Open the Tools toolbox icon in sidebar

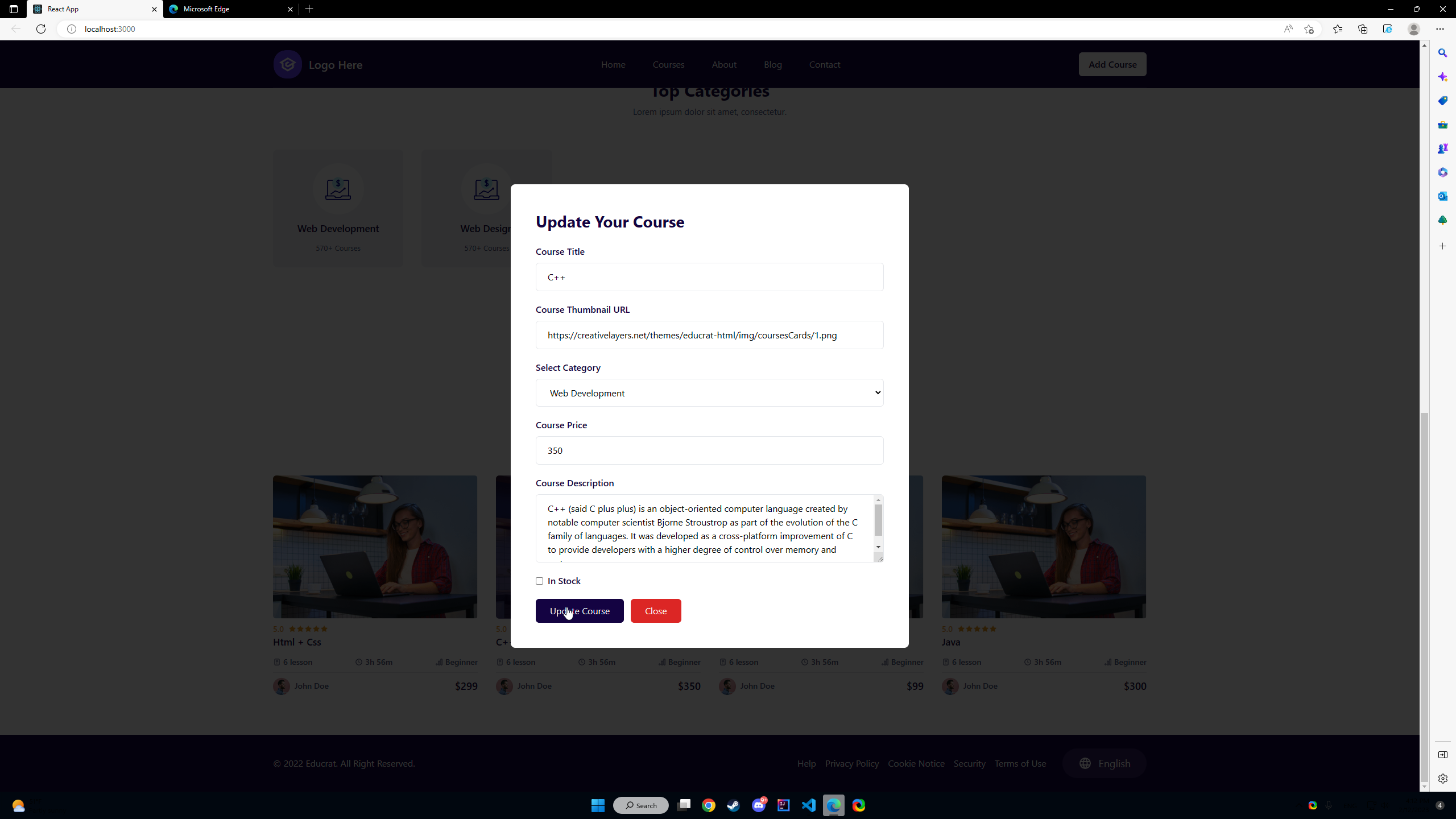(1443, 125)
